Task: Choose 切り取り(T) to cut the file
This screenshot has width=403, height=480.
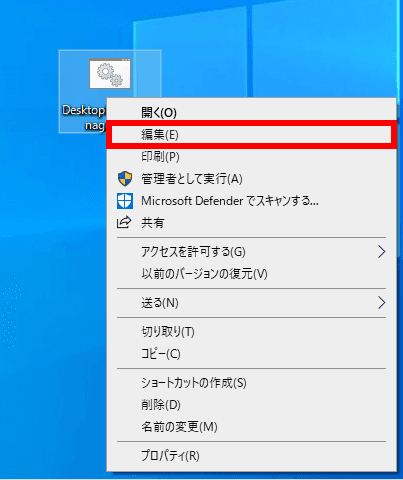Action: coord(251,332)
